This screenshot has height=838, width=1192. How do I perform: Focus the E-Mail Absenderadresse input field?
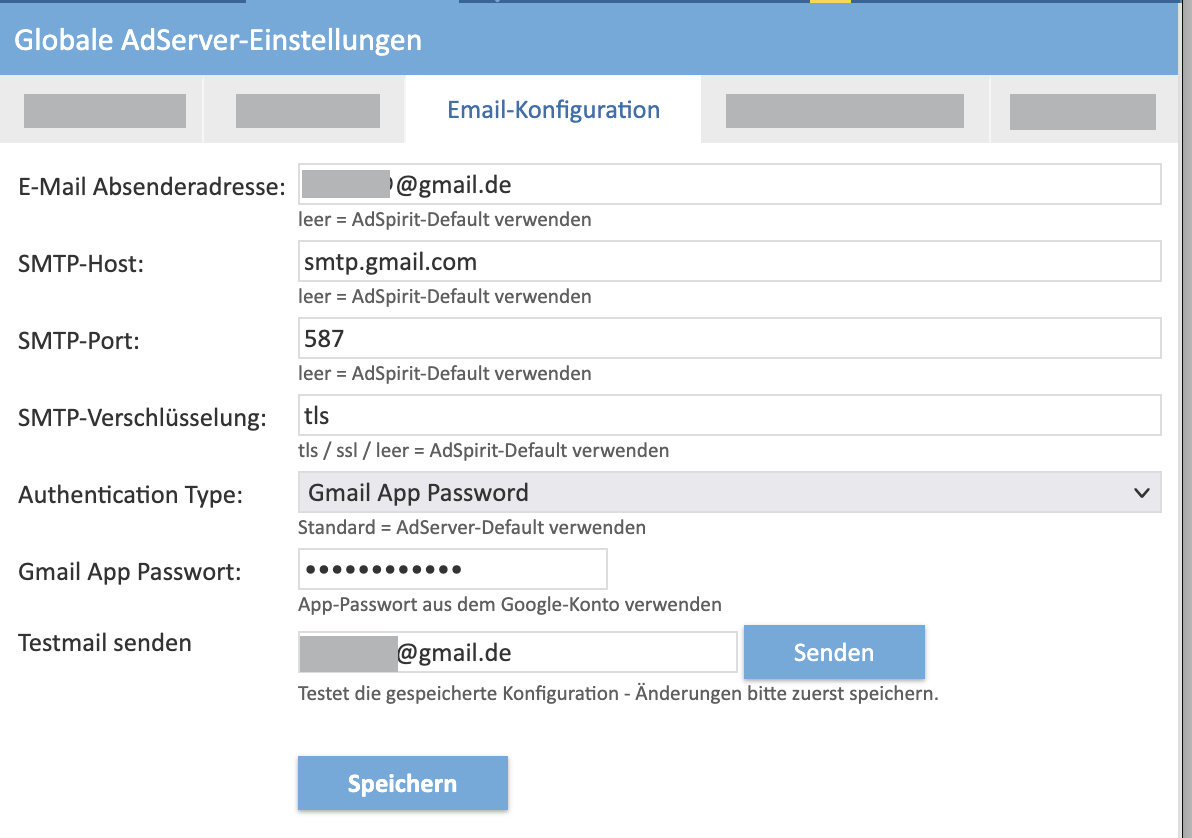click(x=729, y=184)
